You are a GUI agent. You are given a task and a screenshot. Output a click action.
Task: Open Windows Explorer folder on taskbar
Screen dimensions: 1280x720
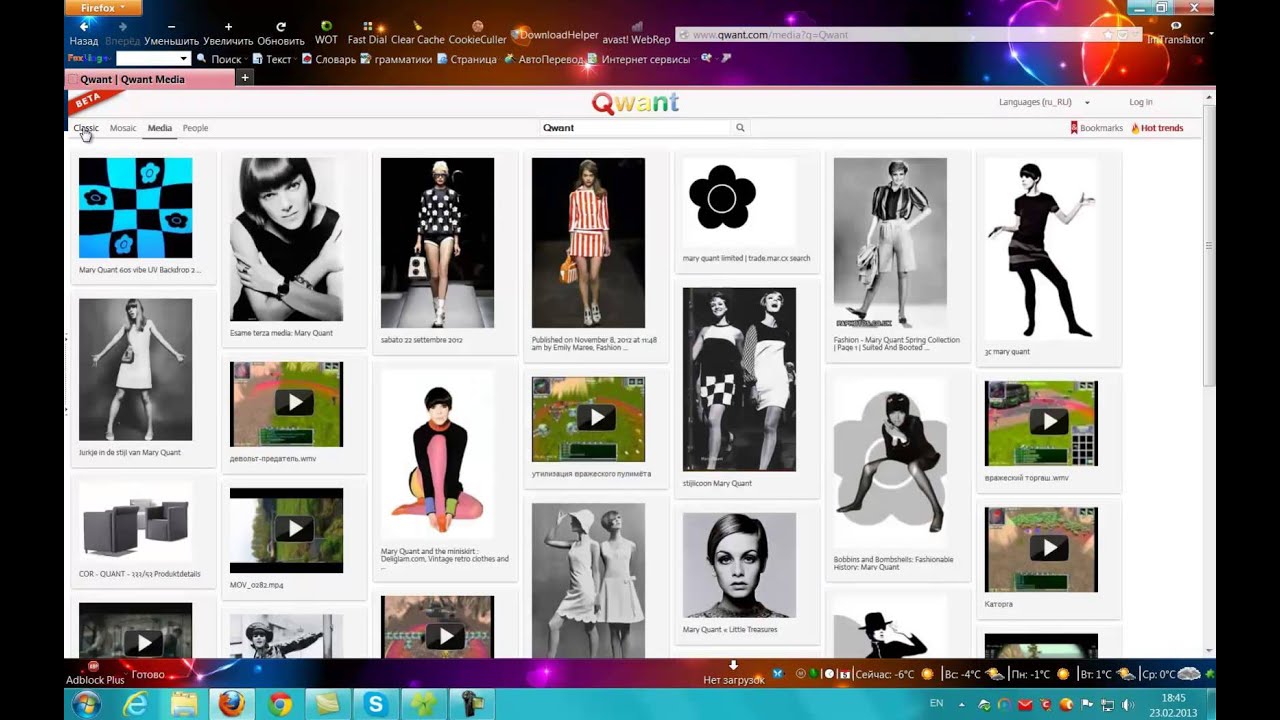click(x=184, y=704)
